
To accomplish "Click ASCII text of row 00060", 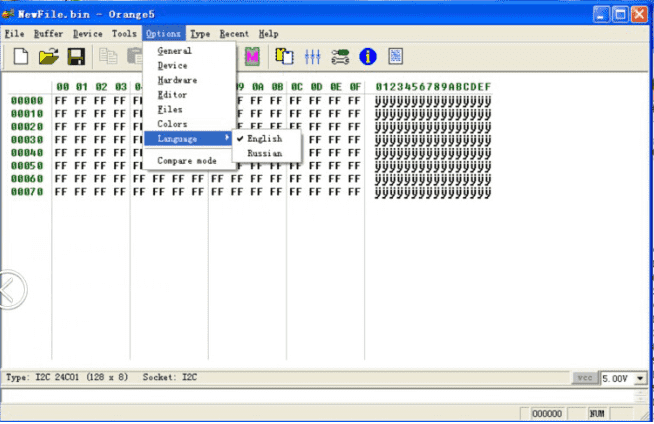I will click(x=433, y=179).
